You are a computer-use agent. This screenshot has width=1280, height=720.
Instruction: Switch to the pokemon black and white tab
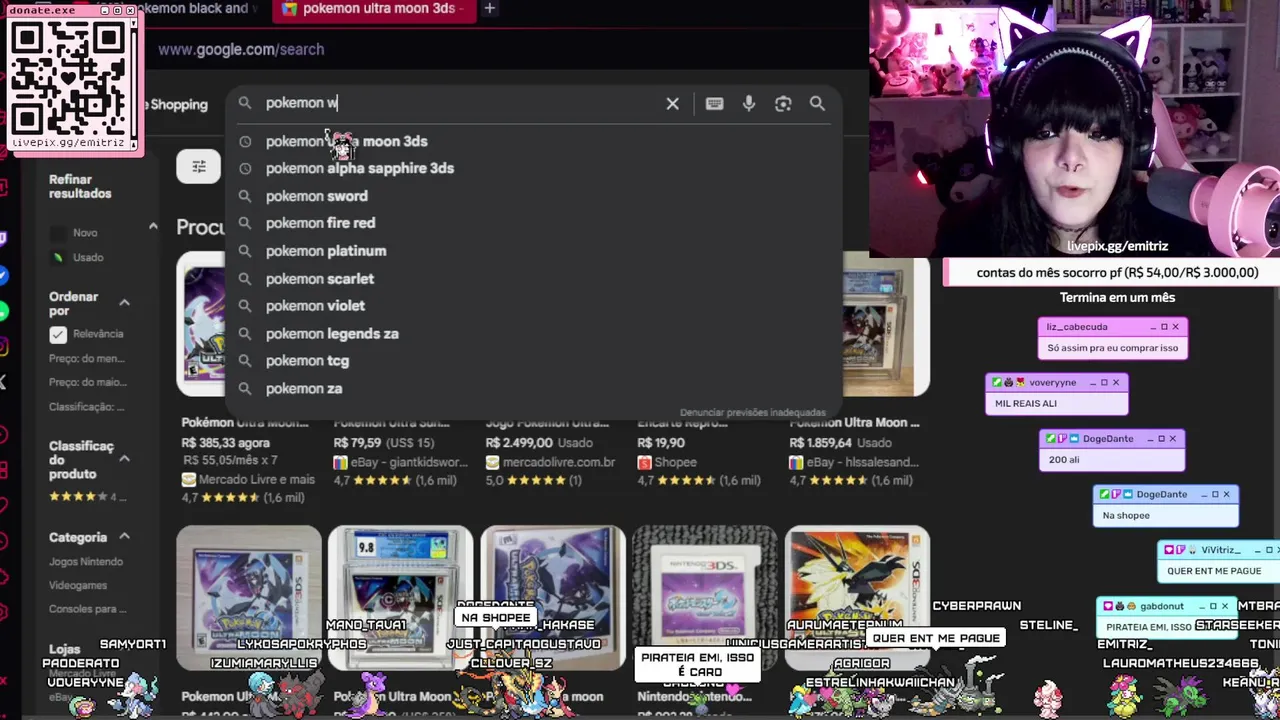198,8
